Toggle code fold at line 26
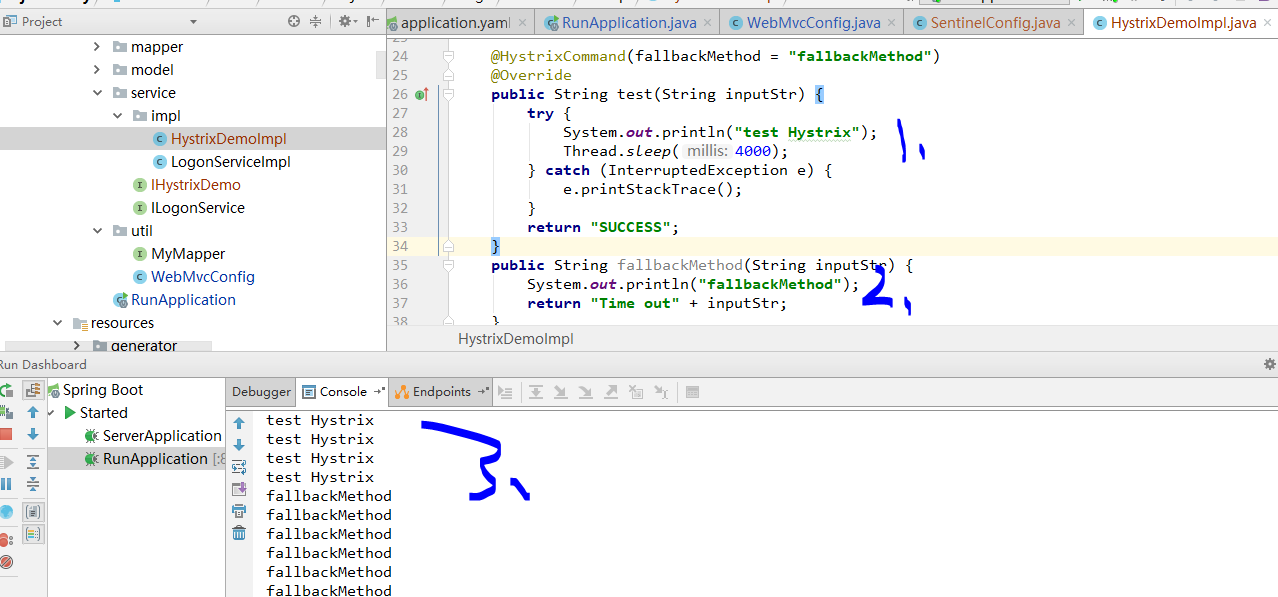1278x597 pixels. point(448,94)
